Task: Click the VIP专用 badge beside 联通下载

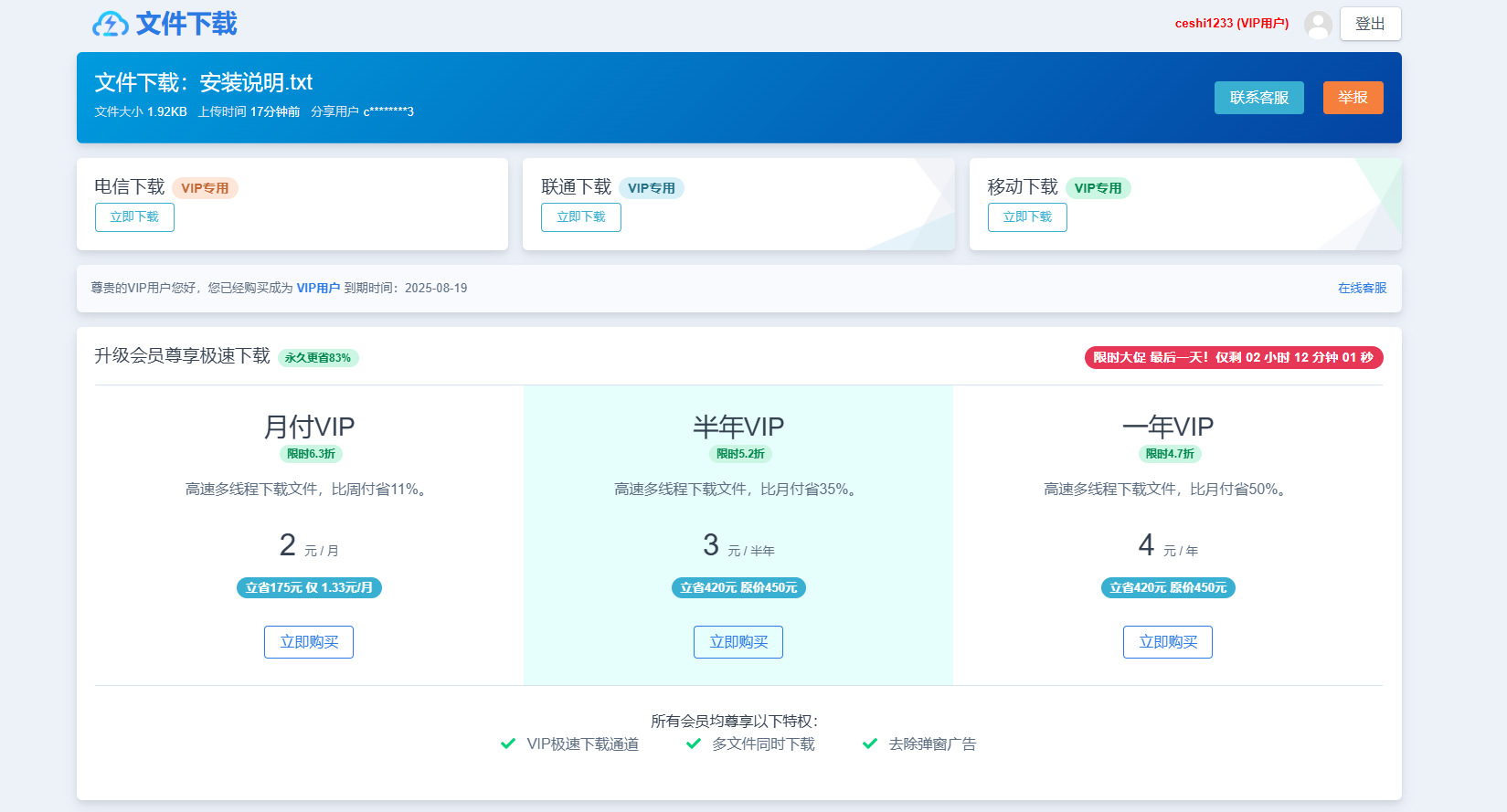Action: click(x=652, y=188)
